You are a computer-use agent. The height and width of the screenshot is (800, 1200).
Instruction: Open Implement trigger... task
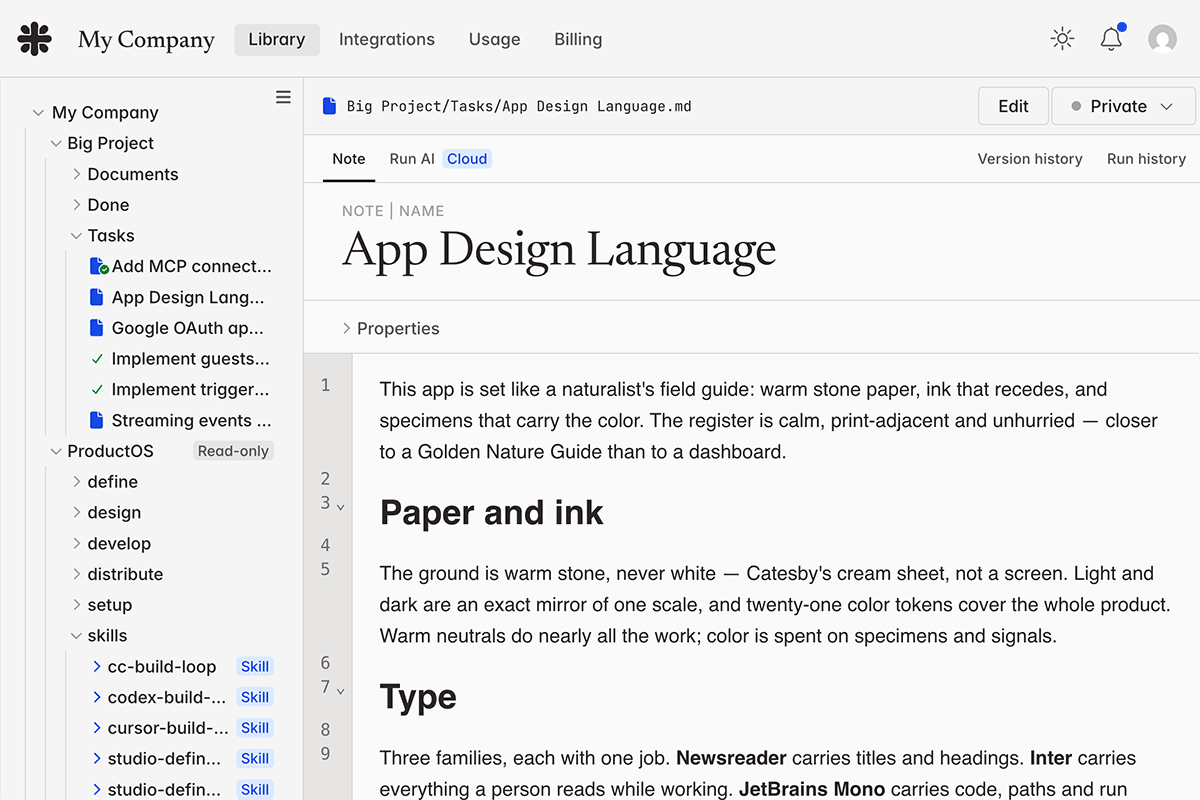click(x=190, y=390)
